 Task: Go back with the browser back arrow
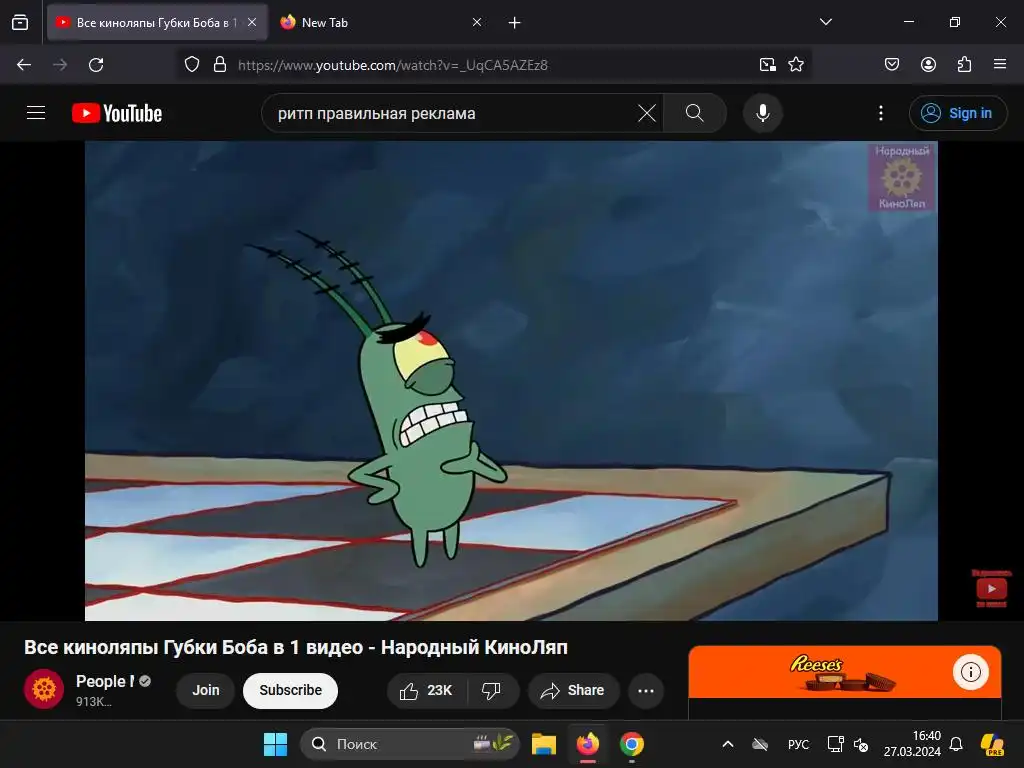click(24, 65)
